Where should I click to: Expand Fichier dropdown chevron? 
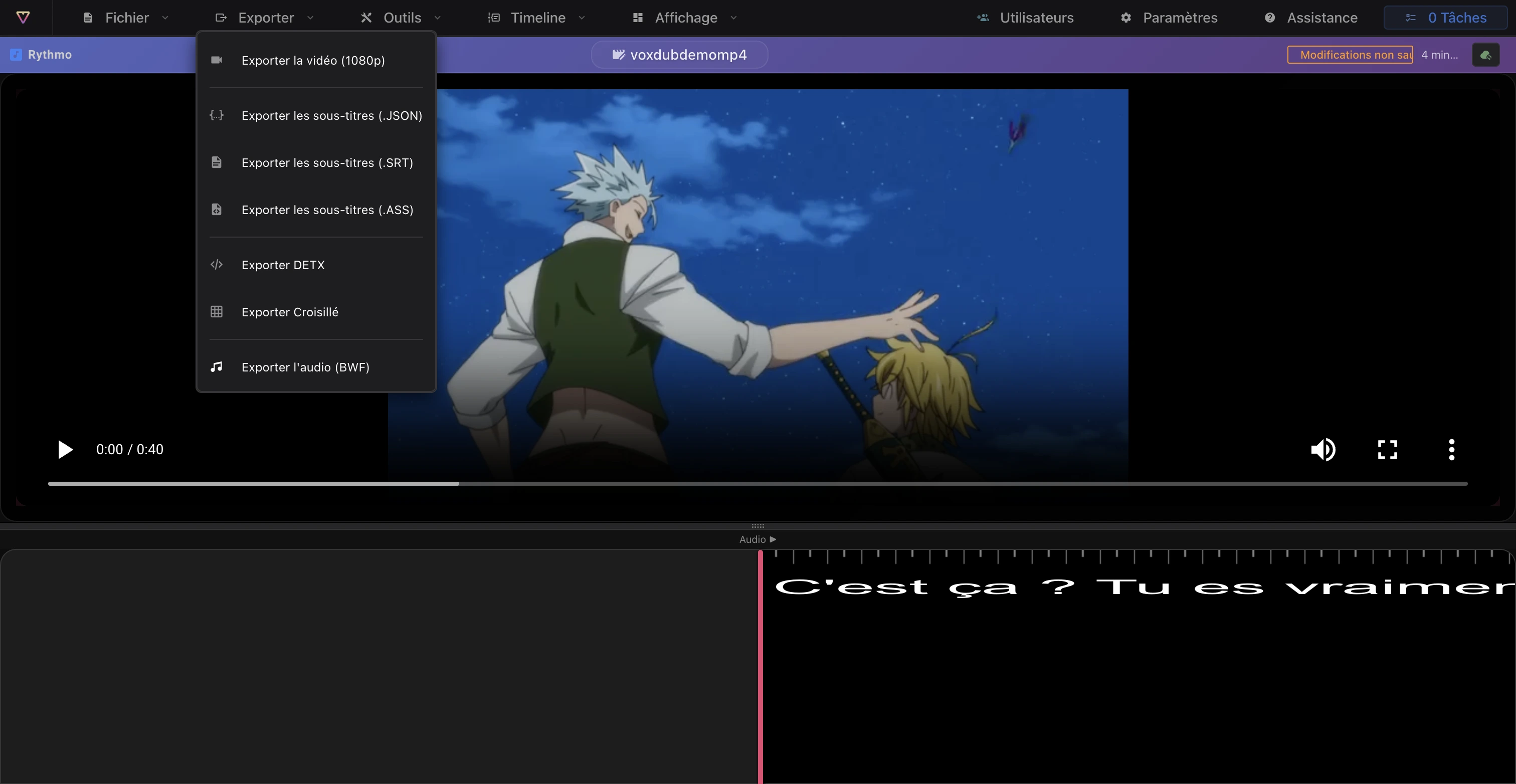(x=165, y=18)
